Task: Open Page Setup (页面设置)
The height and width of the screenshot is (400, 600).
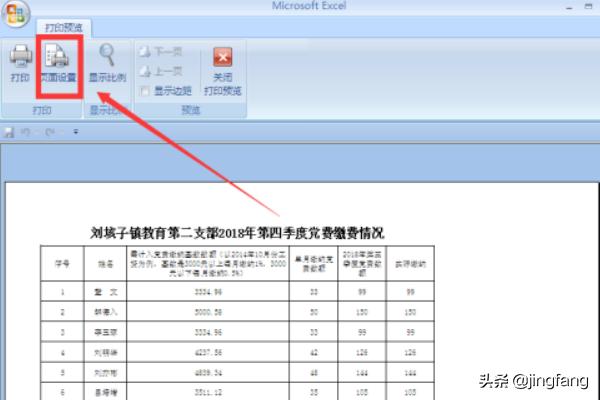Action: pos(57,64)
